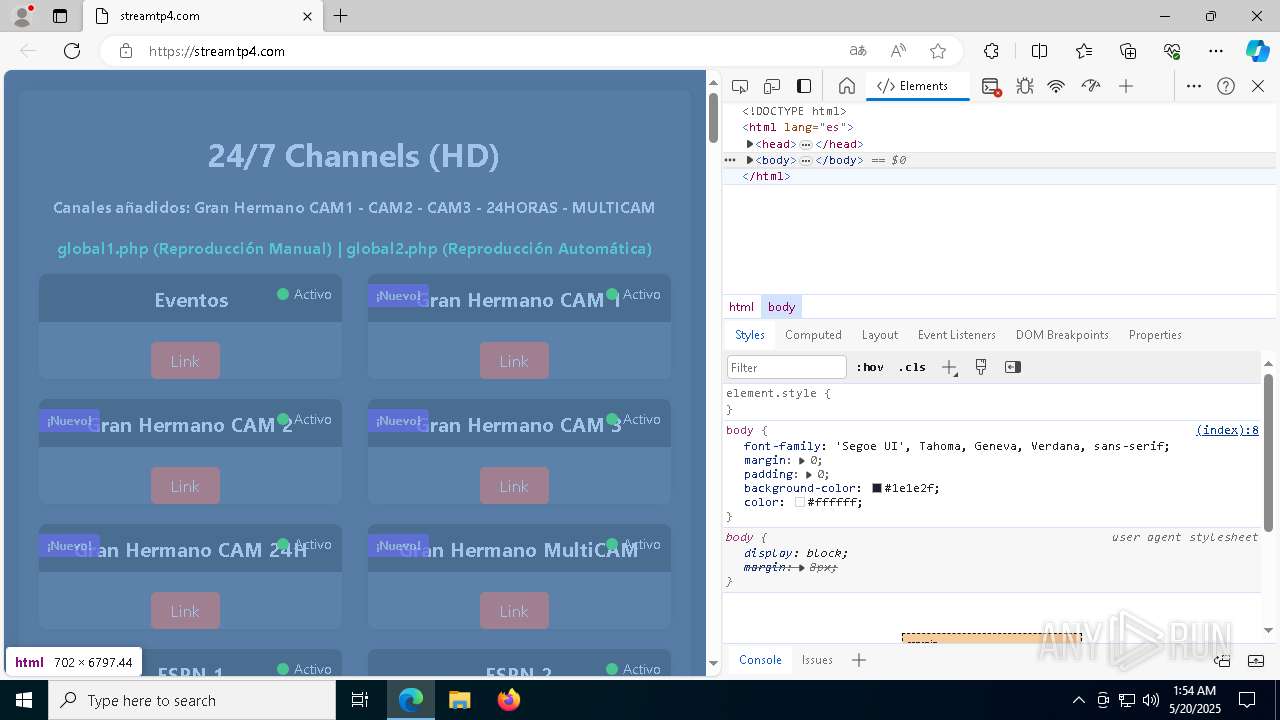Open the Sources debugger bug icon
Viewport: 1280px width, 720px height.
pyautogui.click(x=1025, y=86)
